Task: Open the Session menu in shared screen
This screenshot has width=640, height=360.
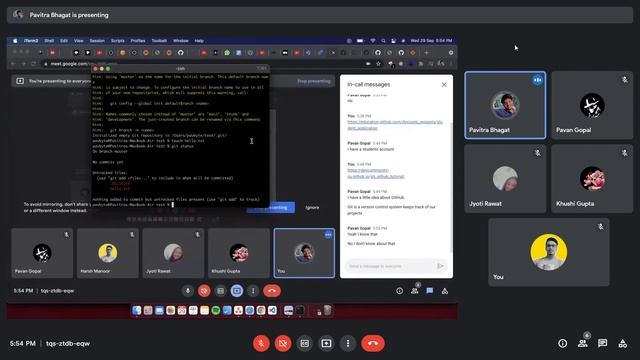Action: 97,41
